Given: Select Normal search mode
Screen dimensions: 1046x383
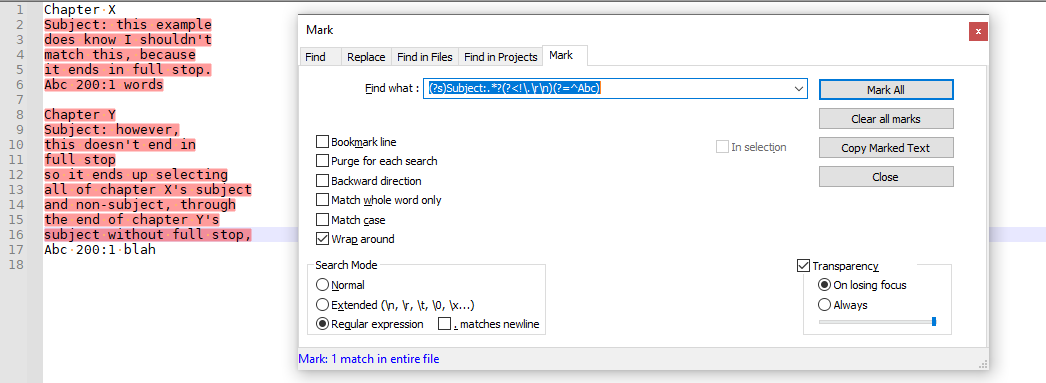Looking at the screenshot, I should coord(322,285).
